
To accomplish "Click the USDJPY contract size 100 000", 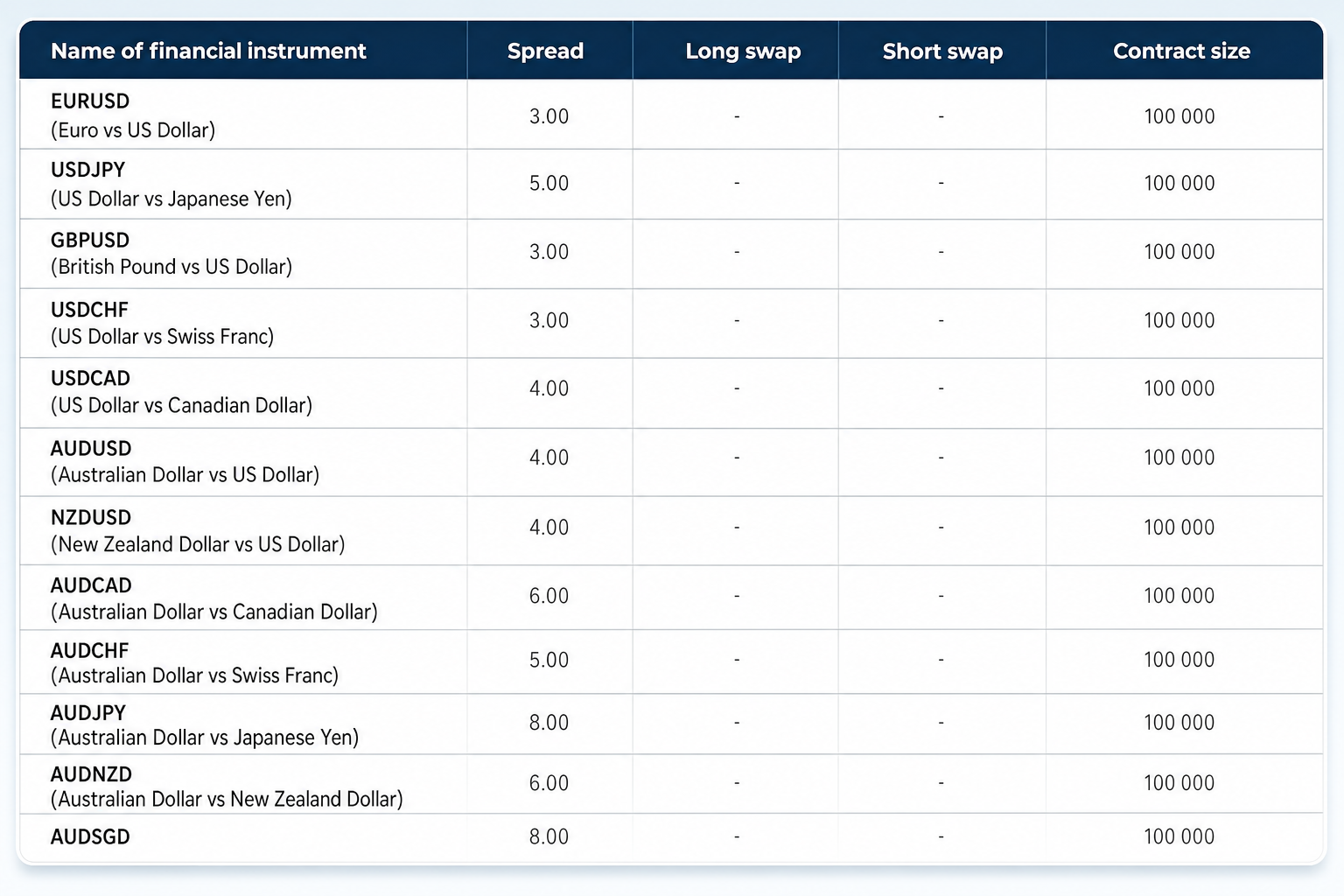I will [x=1179, y=184].
